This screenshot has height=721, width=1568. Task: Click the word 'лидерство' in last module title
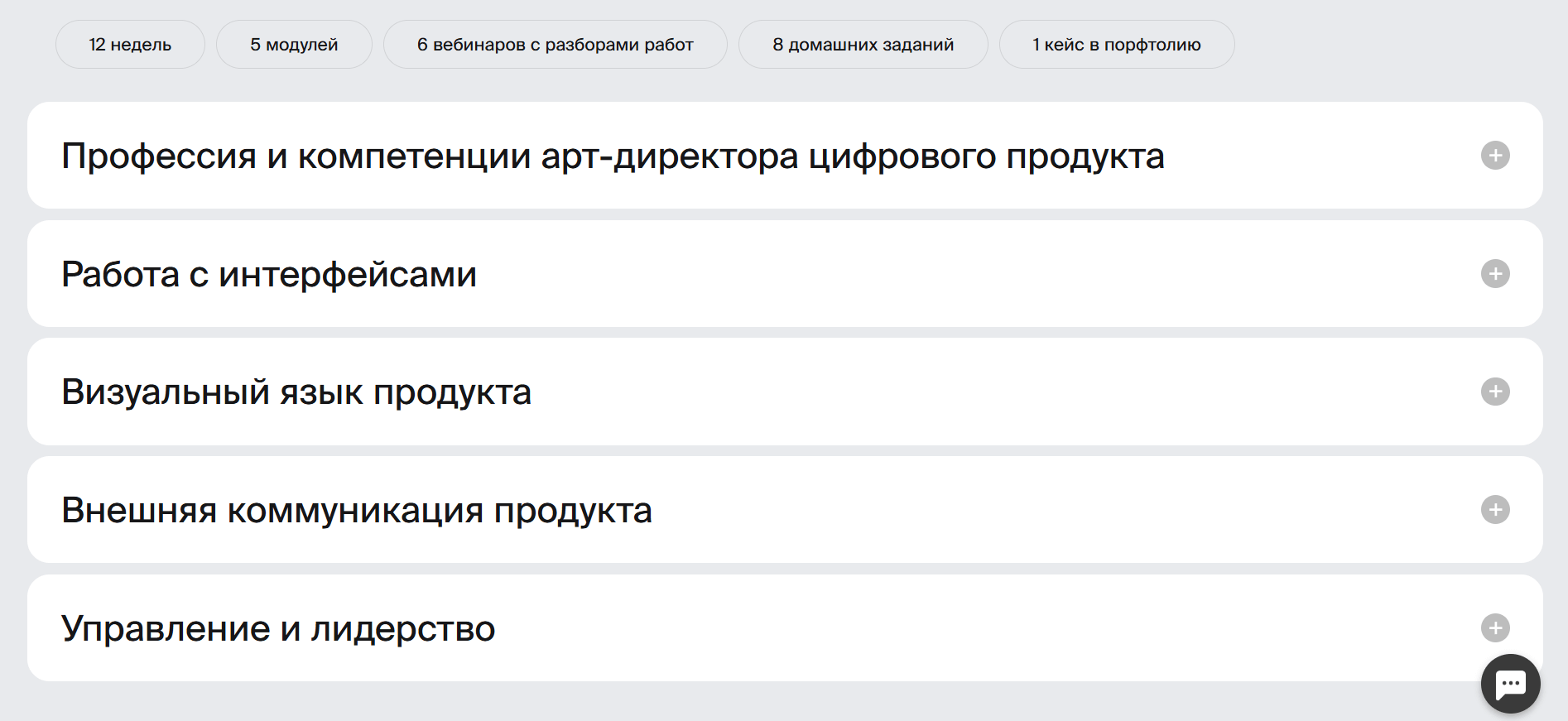pos(402,629)
